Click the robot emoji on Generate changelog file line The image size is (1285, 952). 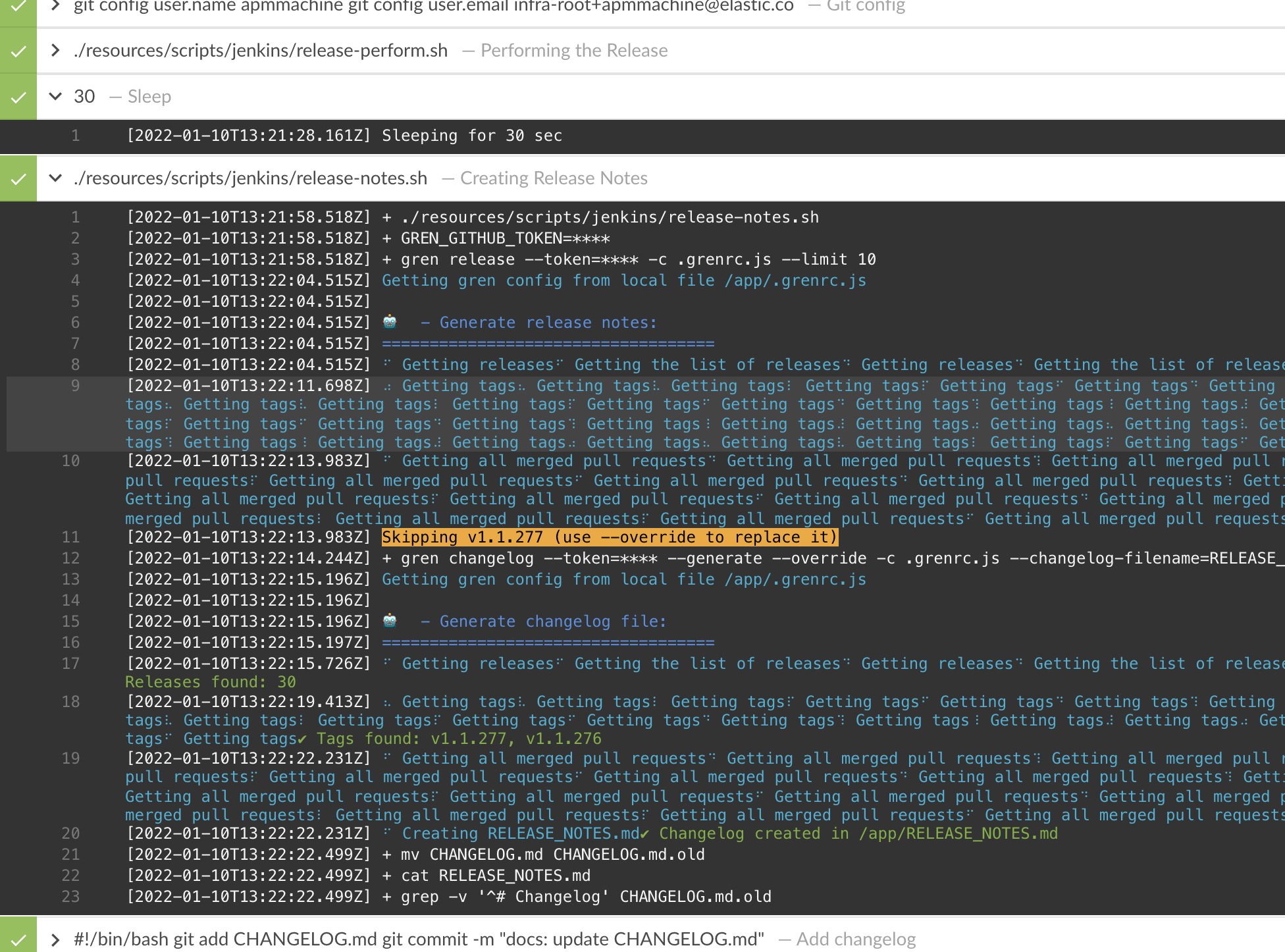pos(390,621)
